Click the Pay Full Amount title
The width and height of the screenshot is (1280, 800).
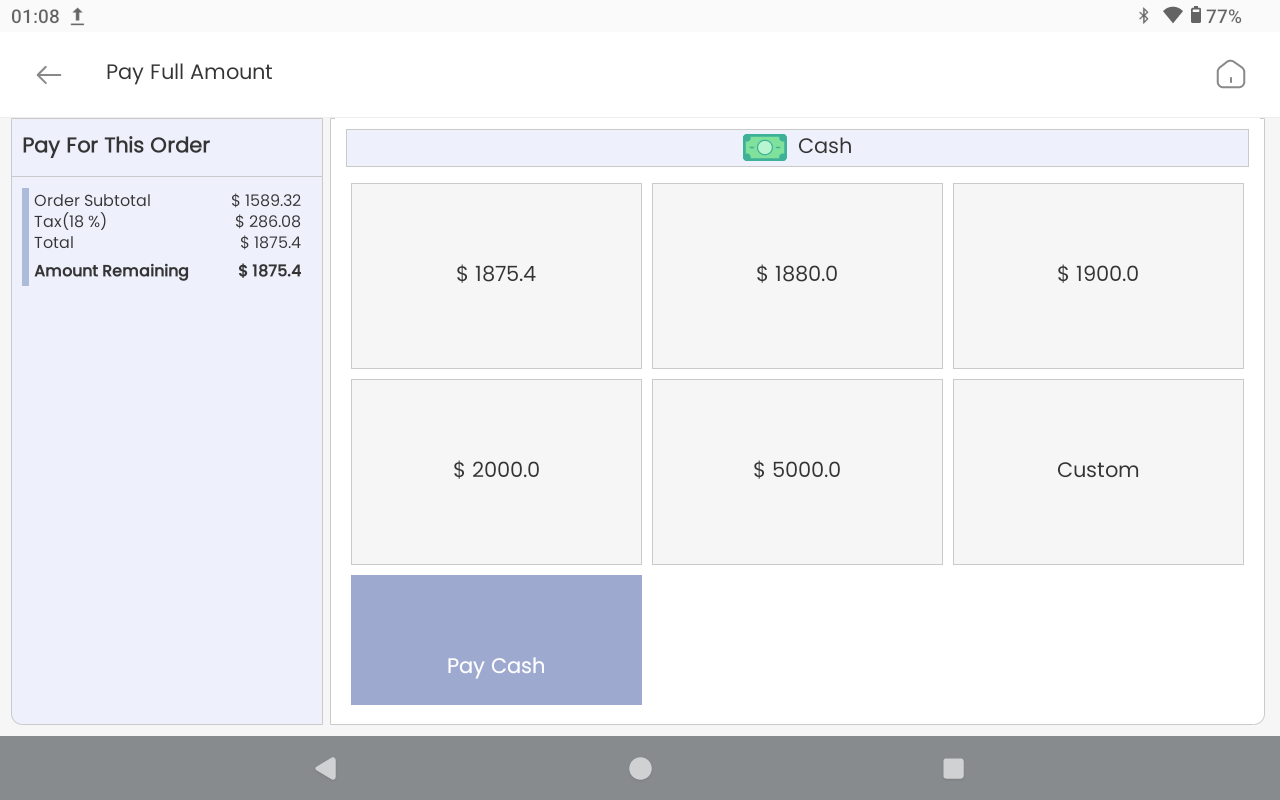pos(189,73)
